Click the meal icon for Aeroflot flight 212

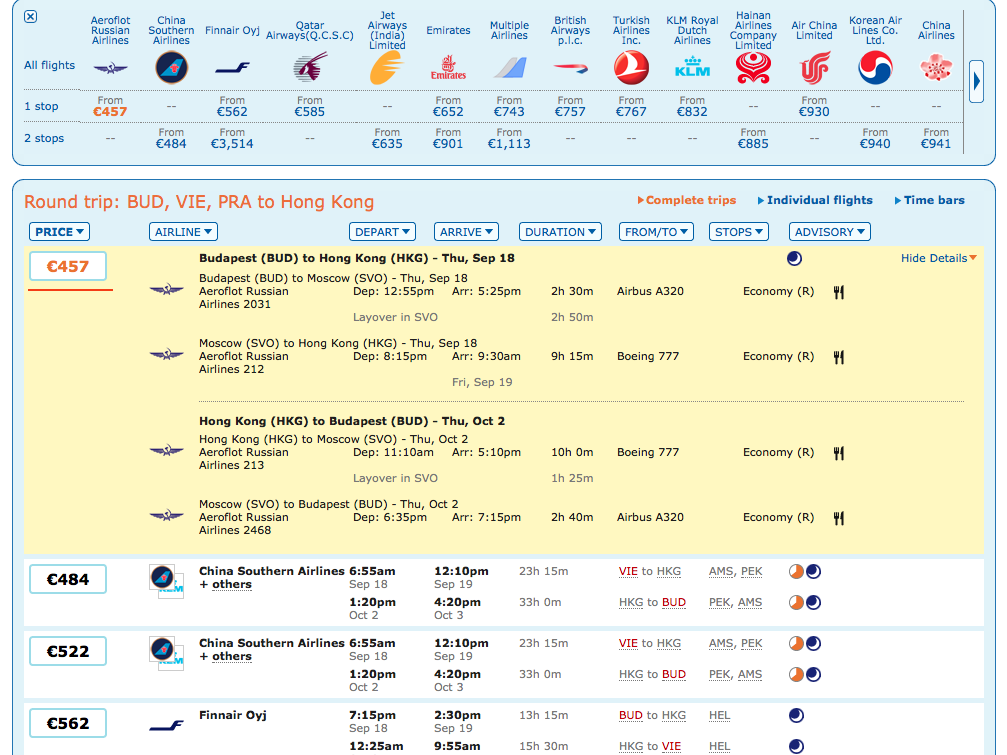(x=839, y=357)
